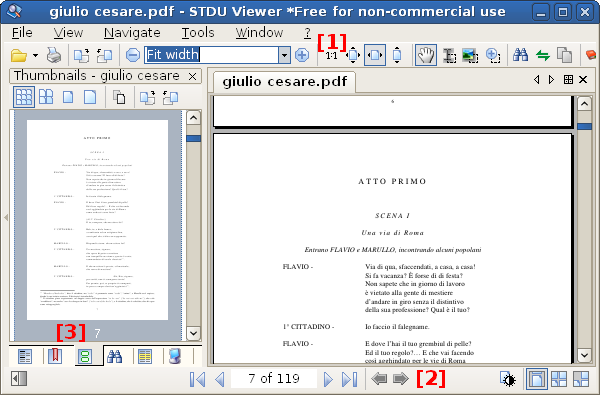Click the copy pages toolbar icon
This screenshot has height=395, width=600.
point(564,55)
